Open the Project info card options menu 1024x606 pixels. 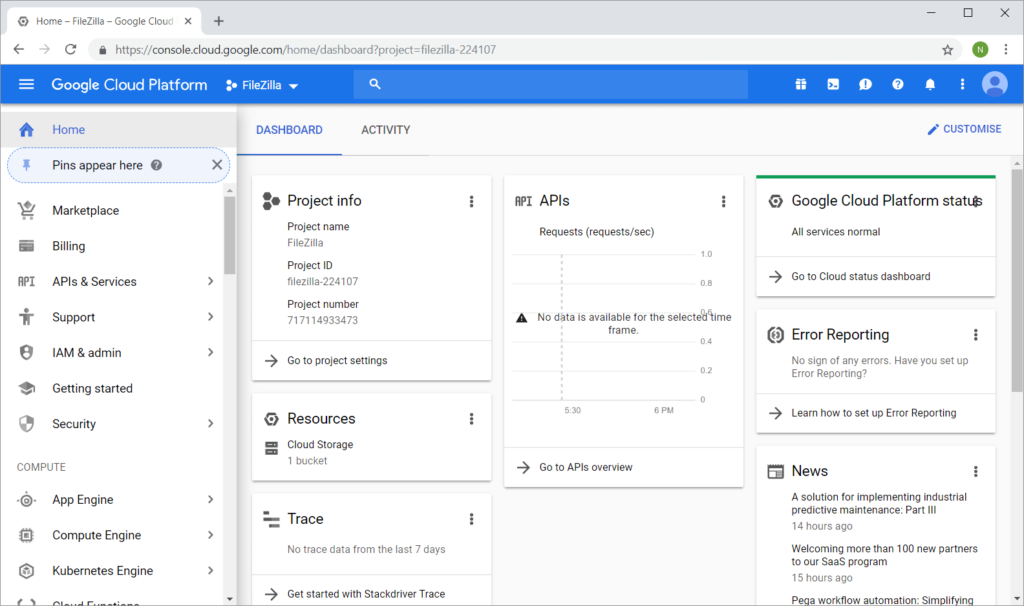pos(472,201)
